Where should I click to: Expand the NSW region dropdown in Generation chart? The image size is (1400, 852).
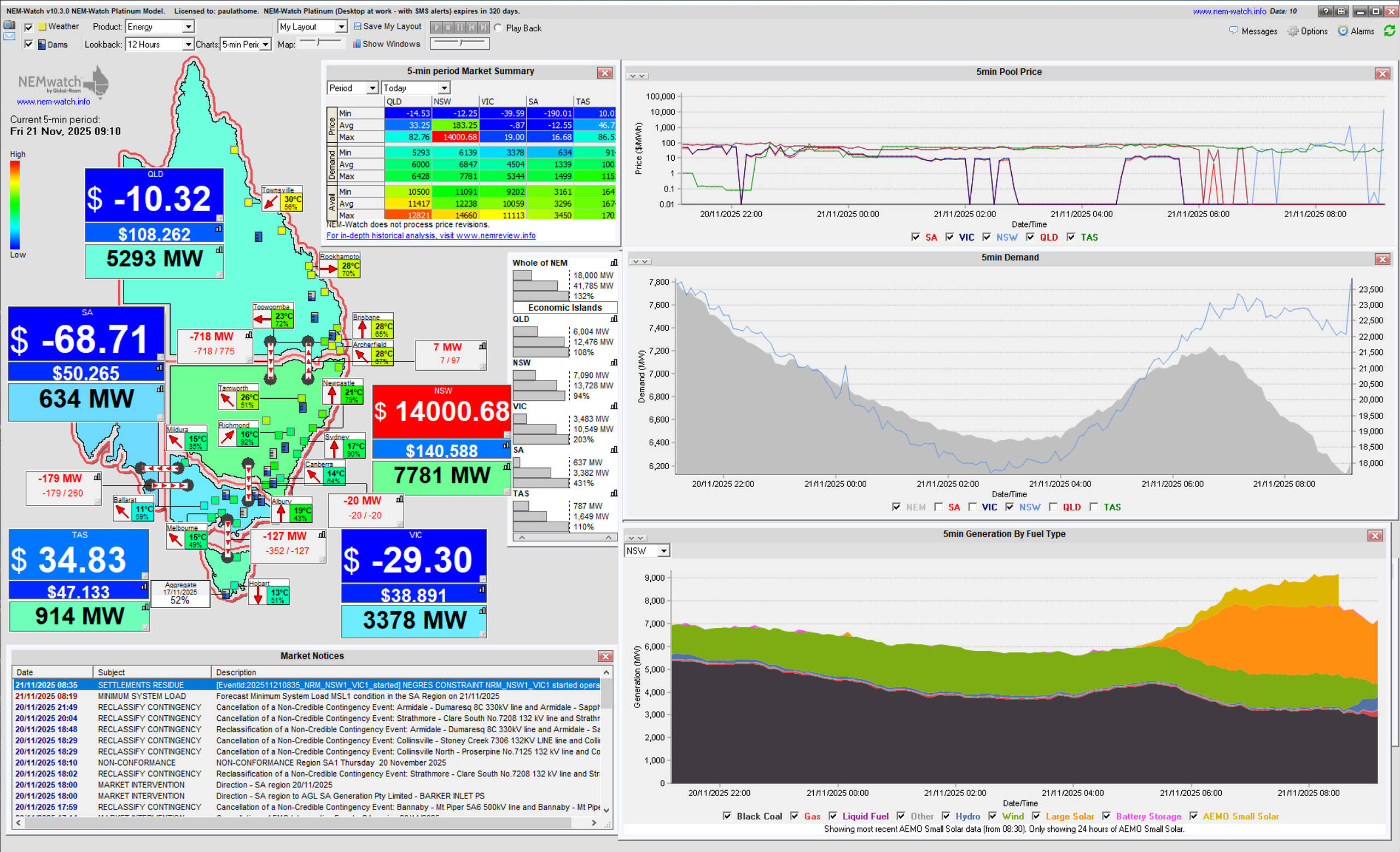coord(663,550)
